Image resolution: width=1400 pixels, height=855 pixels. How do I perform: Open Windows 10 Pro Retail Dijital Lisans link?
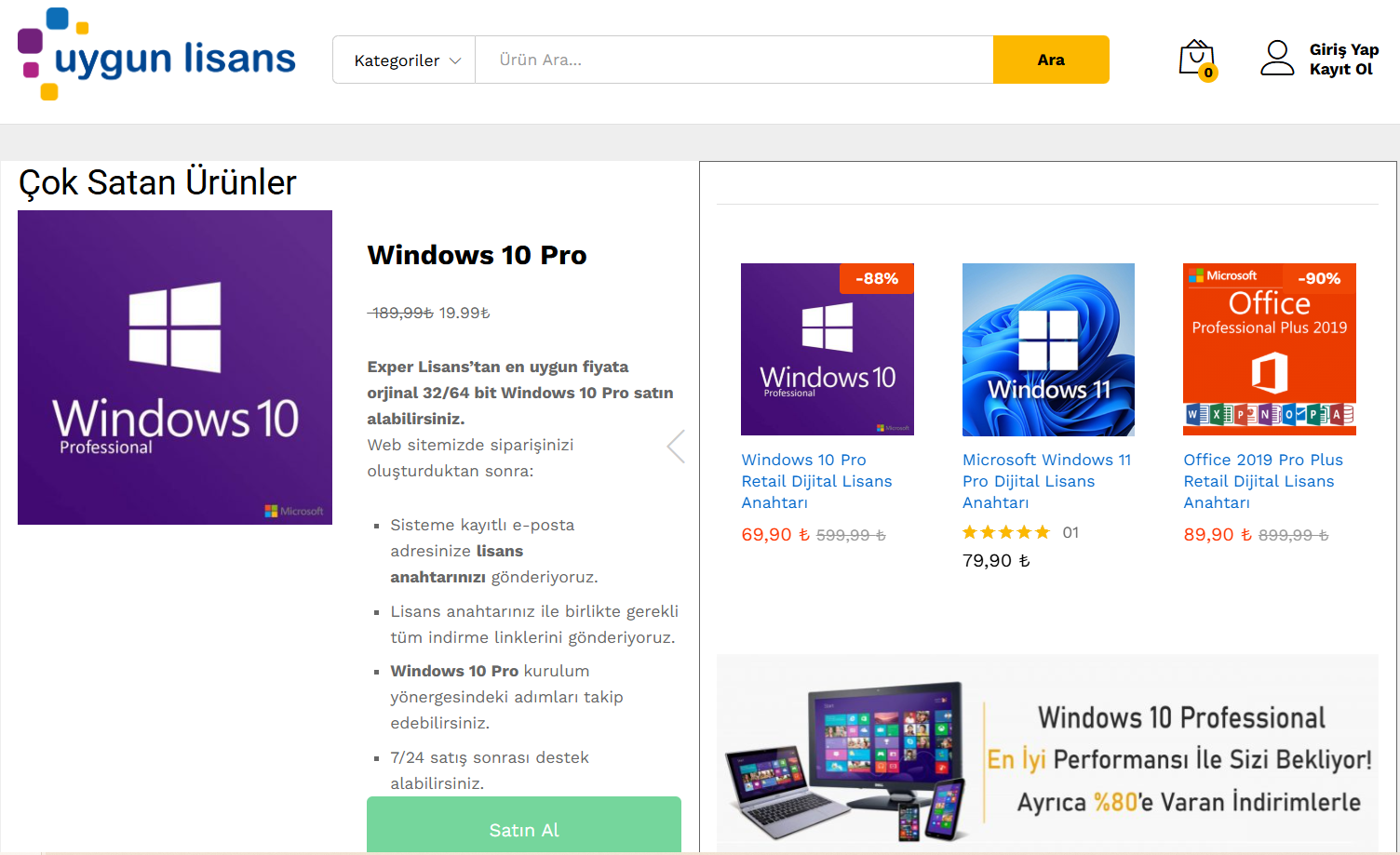click(x=816, y=481)
